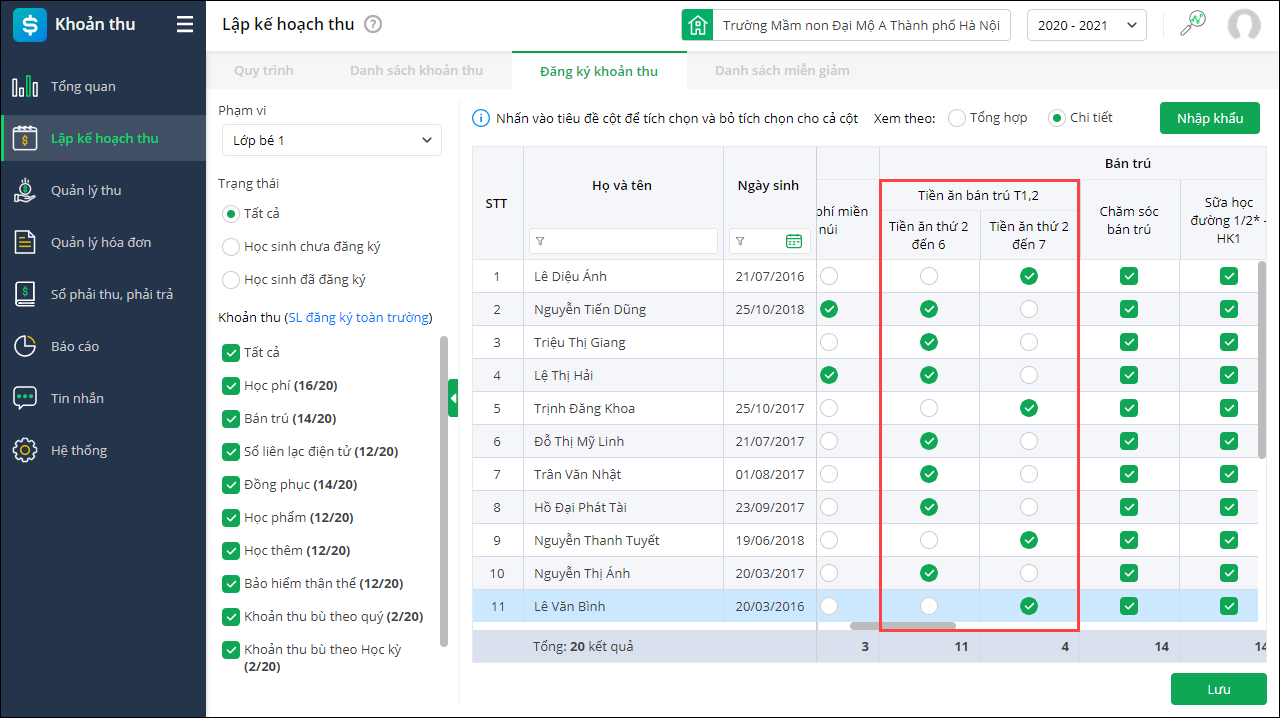
Task: Click the Báo cáo report icon
Action: click(25, 347)
